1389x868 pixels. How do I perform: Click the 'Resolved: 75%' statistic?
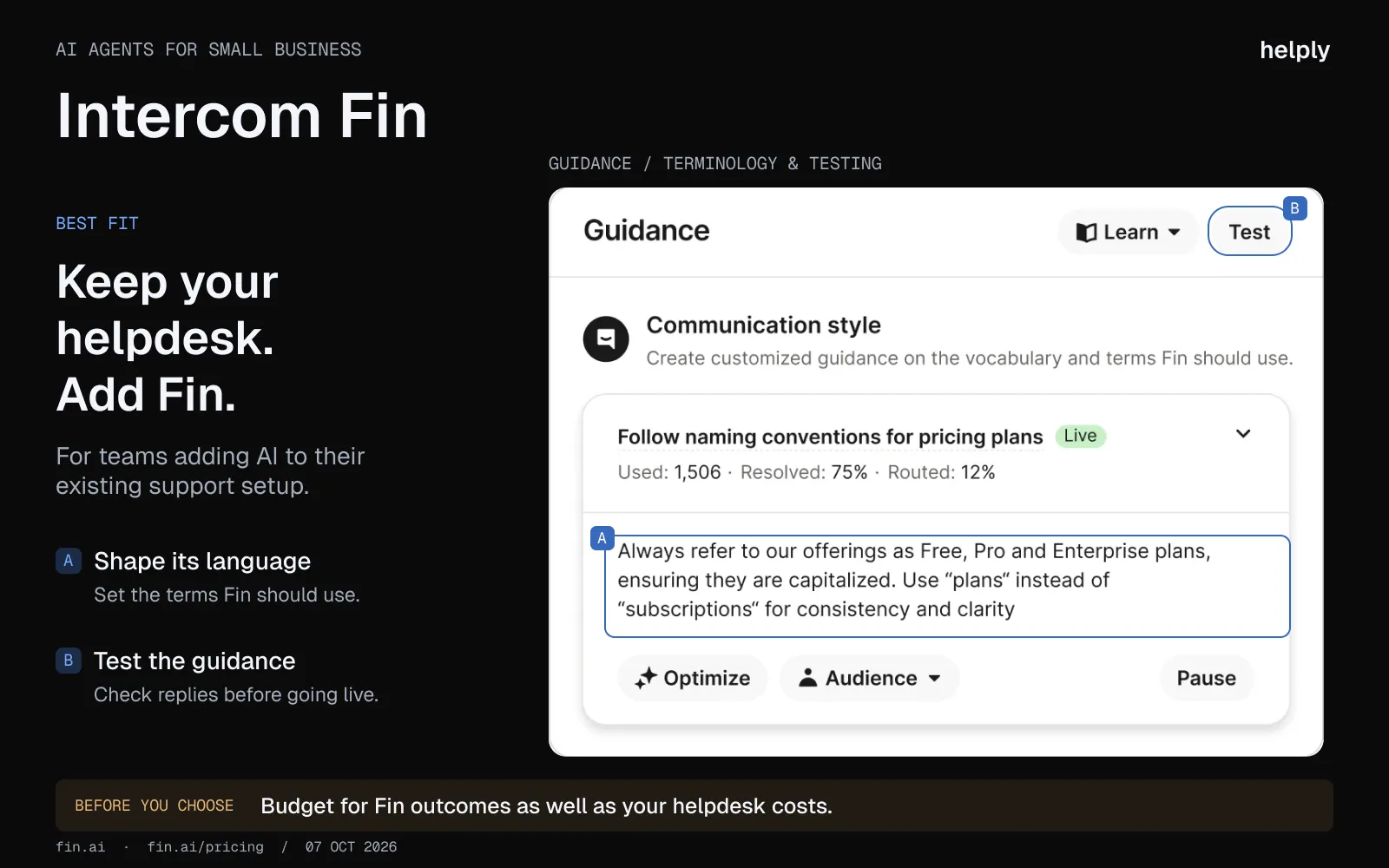pyautogui.click(x=804, y=472)
